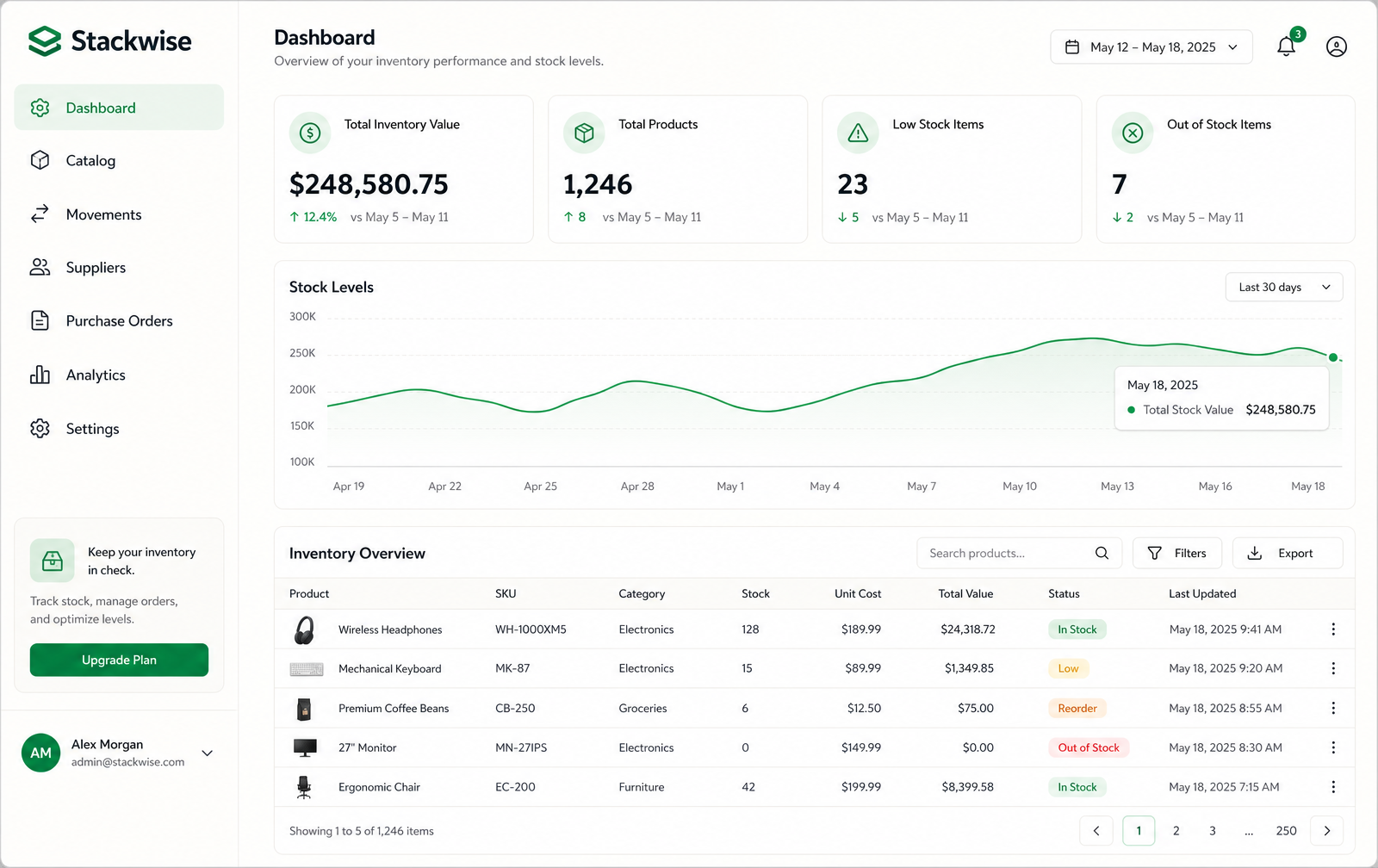The image size is (1378, 868).
Task: Click the Export button
Action: pyautogui.click(x=1288, y=553)
